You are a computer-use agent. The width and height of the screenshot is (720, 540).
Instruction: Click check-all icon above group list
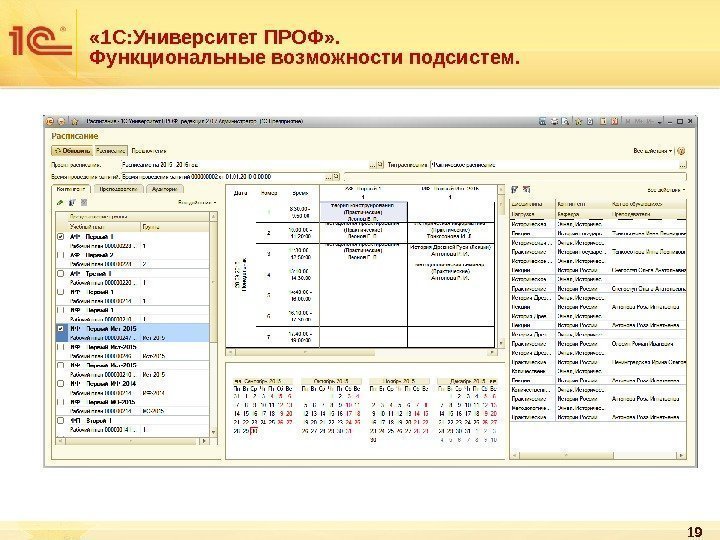pyautogui.click(x=72, y=202)
